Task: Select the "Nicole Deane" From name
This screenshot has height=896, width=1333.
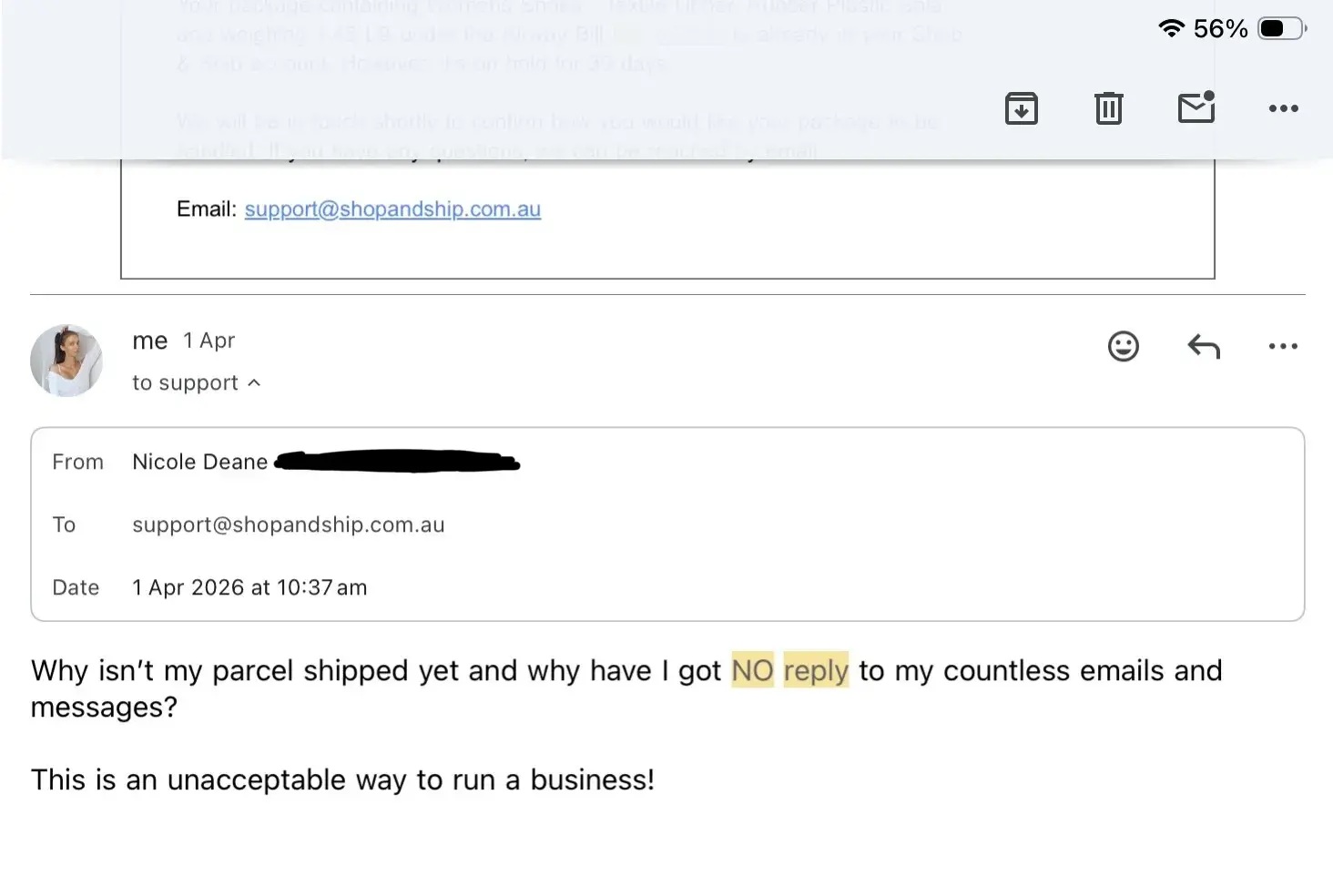Action: coord(200,462)
